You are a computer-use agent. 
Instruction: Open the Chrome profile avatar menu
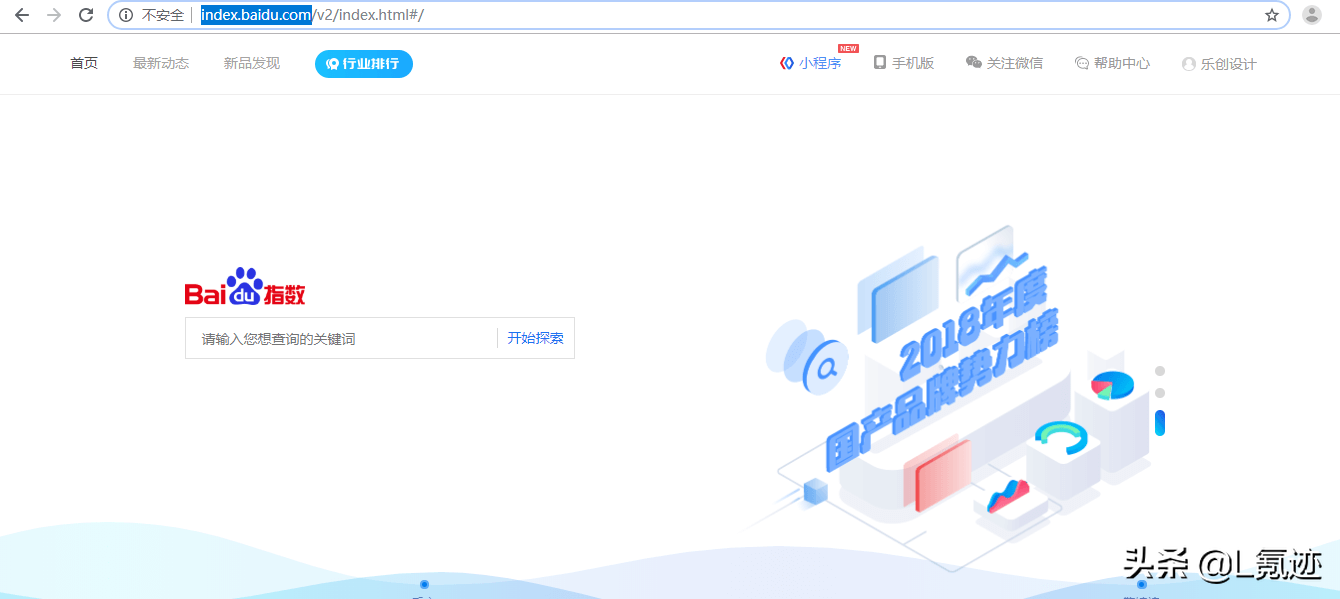1312,15
